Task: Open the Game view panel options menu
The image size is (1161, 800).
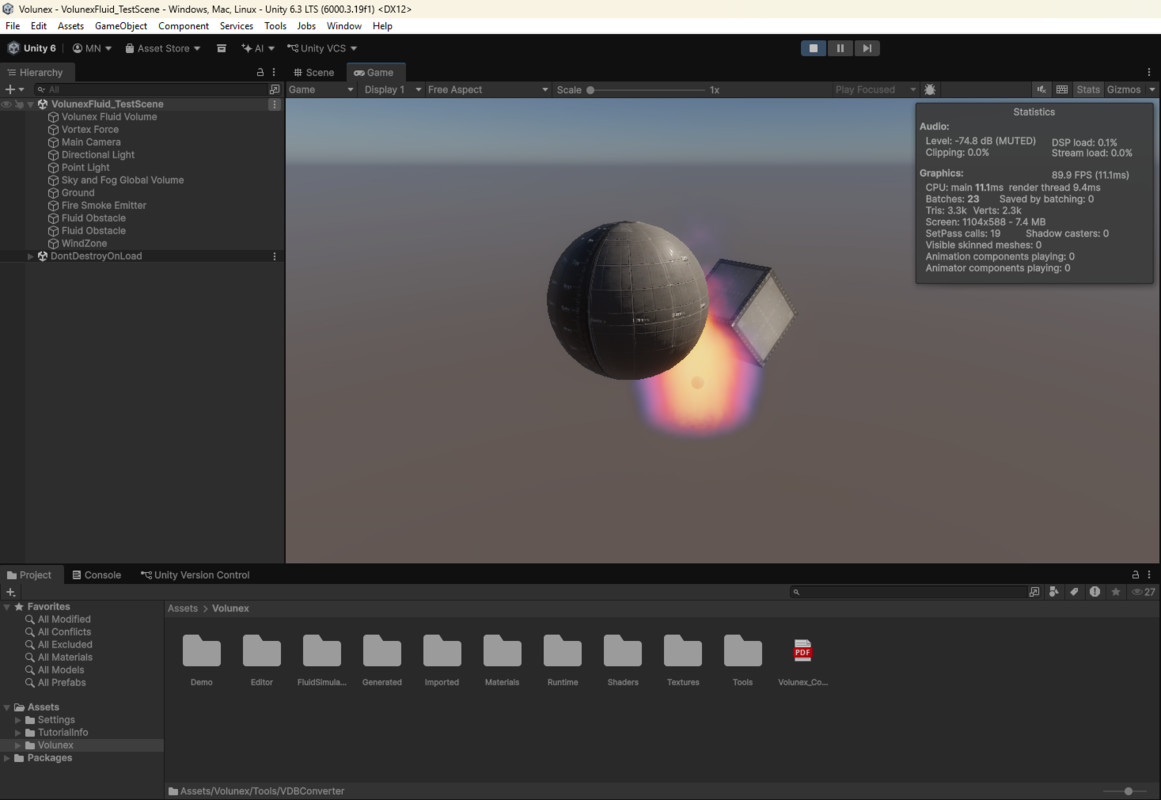Action: pyautogui.click(x=1149, y=73)
